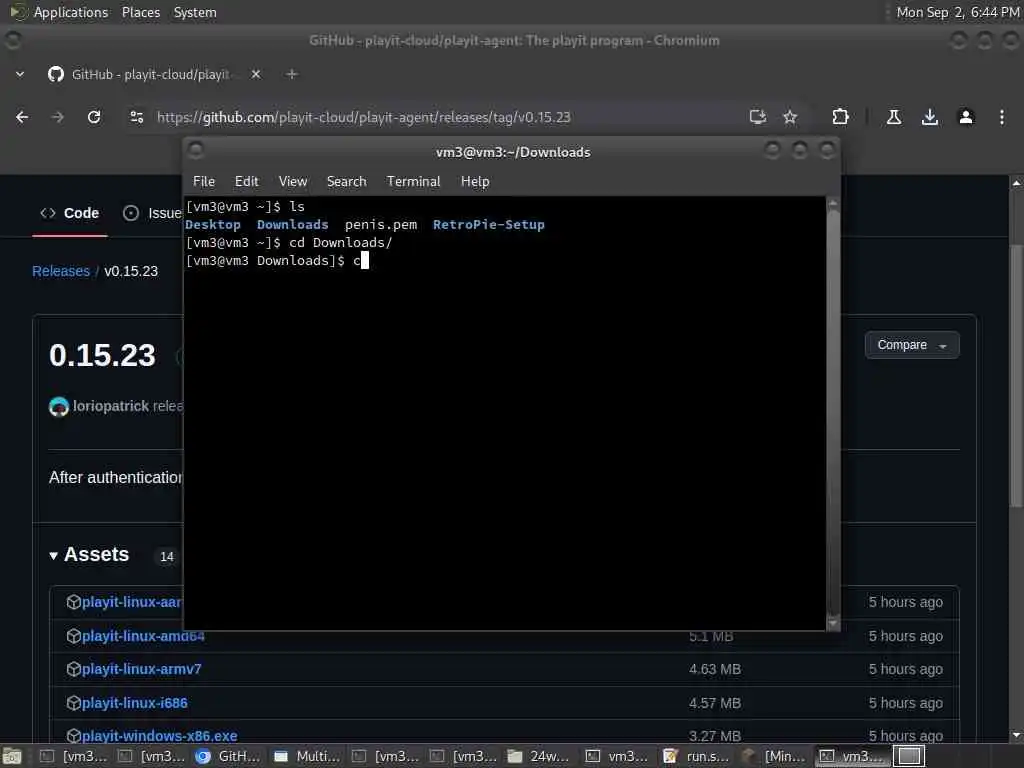Open loriopatrick user profile link

click(111, 406)
